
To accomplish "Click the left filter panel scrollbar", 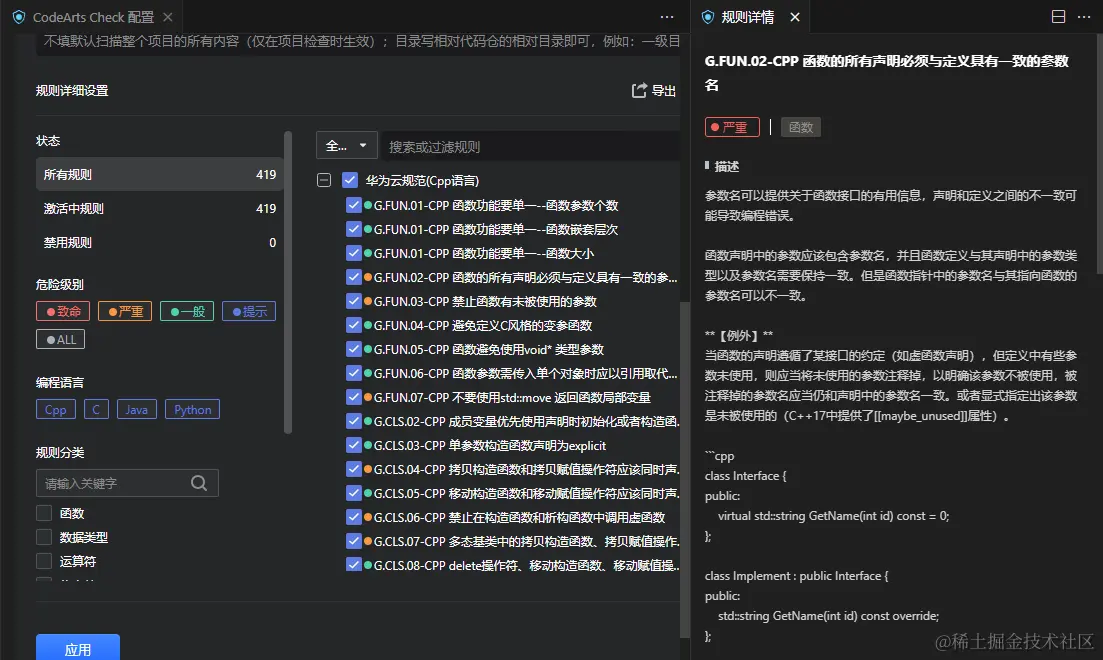I will 288,281.
